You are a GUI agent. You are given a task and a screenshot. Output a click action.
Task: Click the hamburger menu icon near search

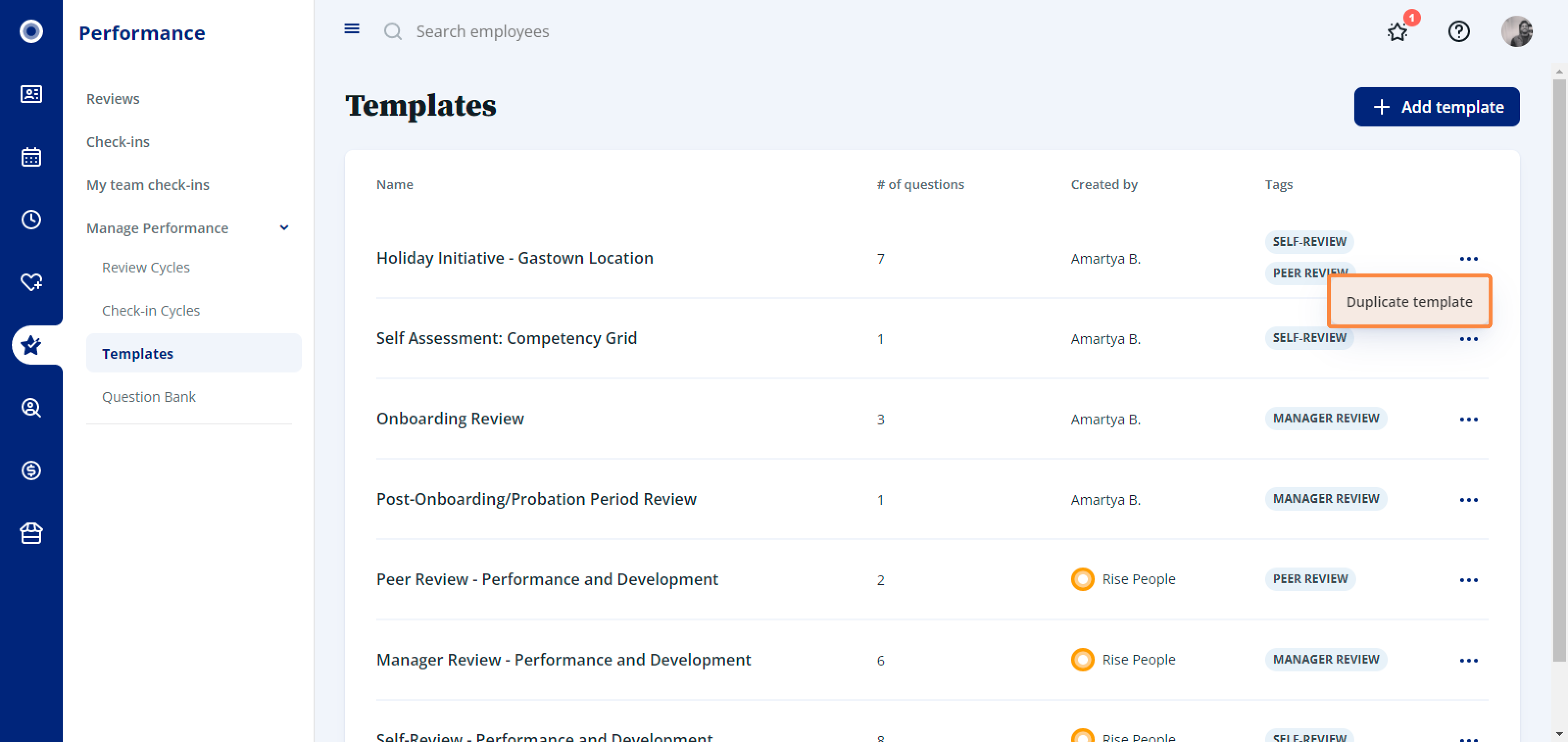pyautogui.click(x=351, y=28)
